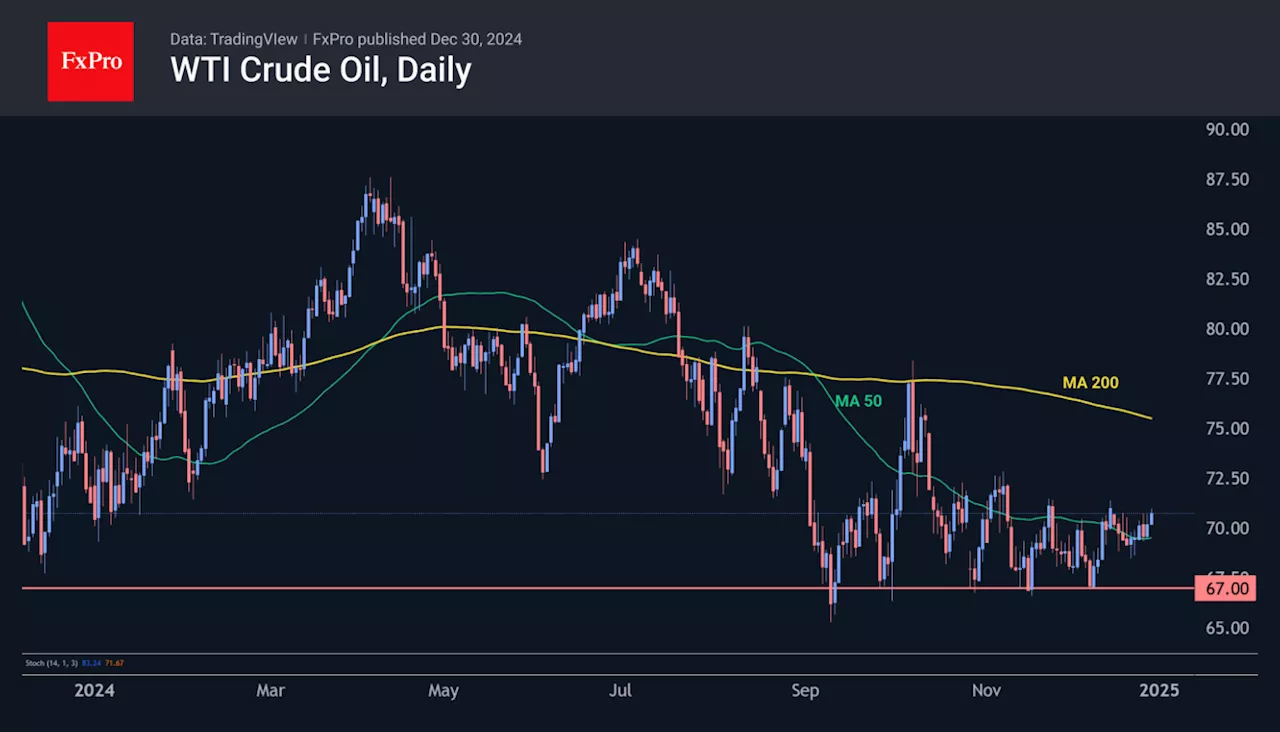Select the Sep time axis label

tap(805, 690)
